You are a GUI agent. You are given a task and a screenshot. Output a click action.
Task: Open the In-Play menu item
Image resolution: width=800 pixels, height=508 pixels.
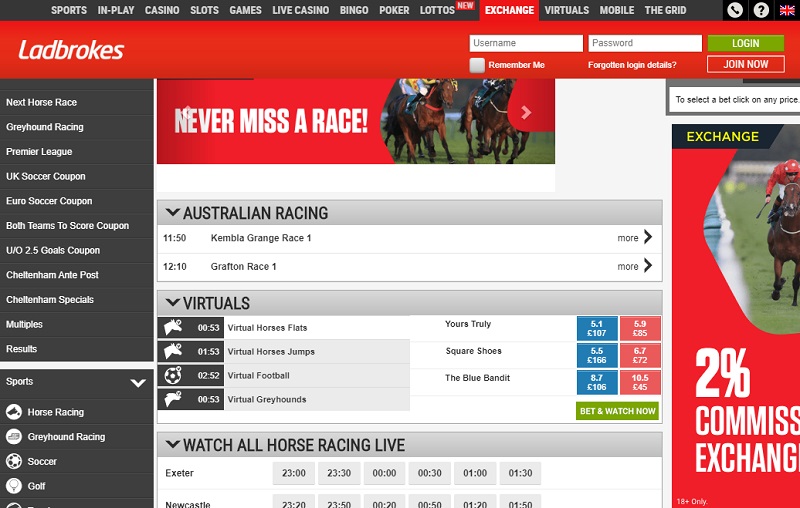click(116, 10)
